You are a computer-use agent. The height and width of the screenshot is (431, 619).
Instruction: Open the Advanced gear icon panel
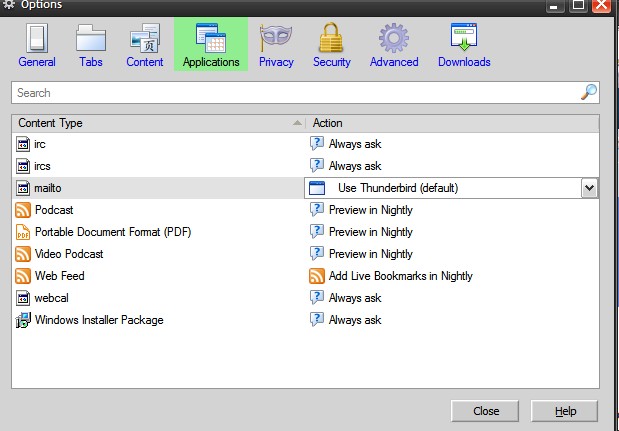(x=394, y=40)
